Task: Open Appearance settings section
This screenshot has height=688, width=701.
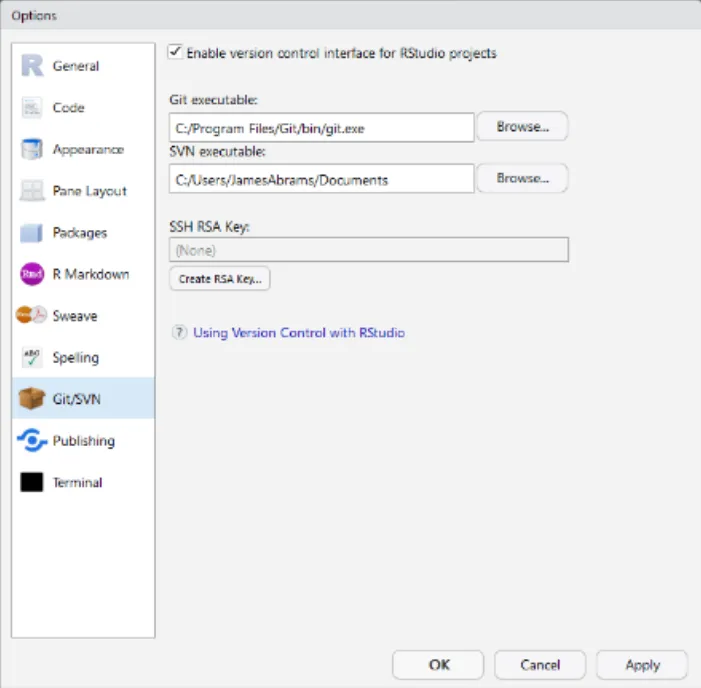Action: point(88,149)
